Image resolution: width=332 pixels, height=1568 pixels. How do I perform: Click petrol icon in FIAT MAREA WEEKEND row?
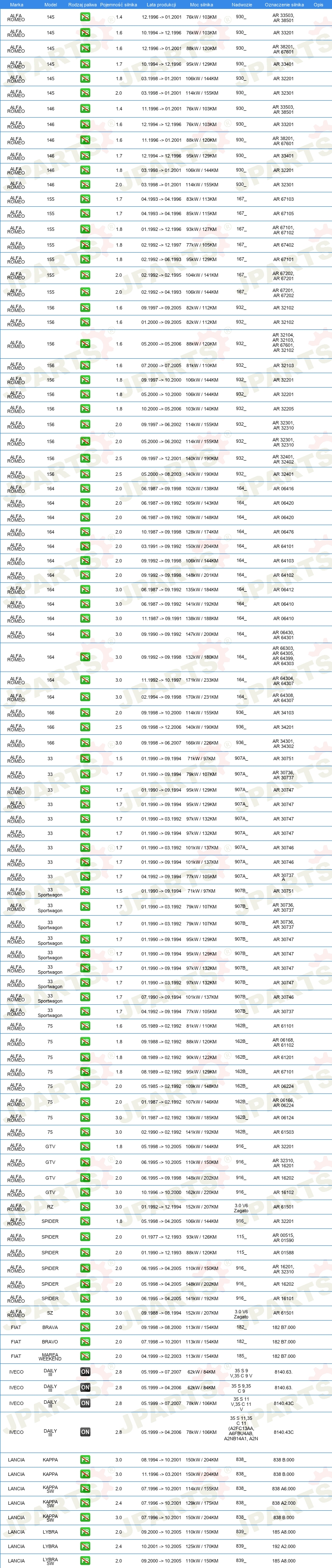click(x=84, y=1356)
